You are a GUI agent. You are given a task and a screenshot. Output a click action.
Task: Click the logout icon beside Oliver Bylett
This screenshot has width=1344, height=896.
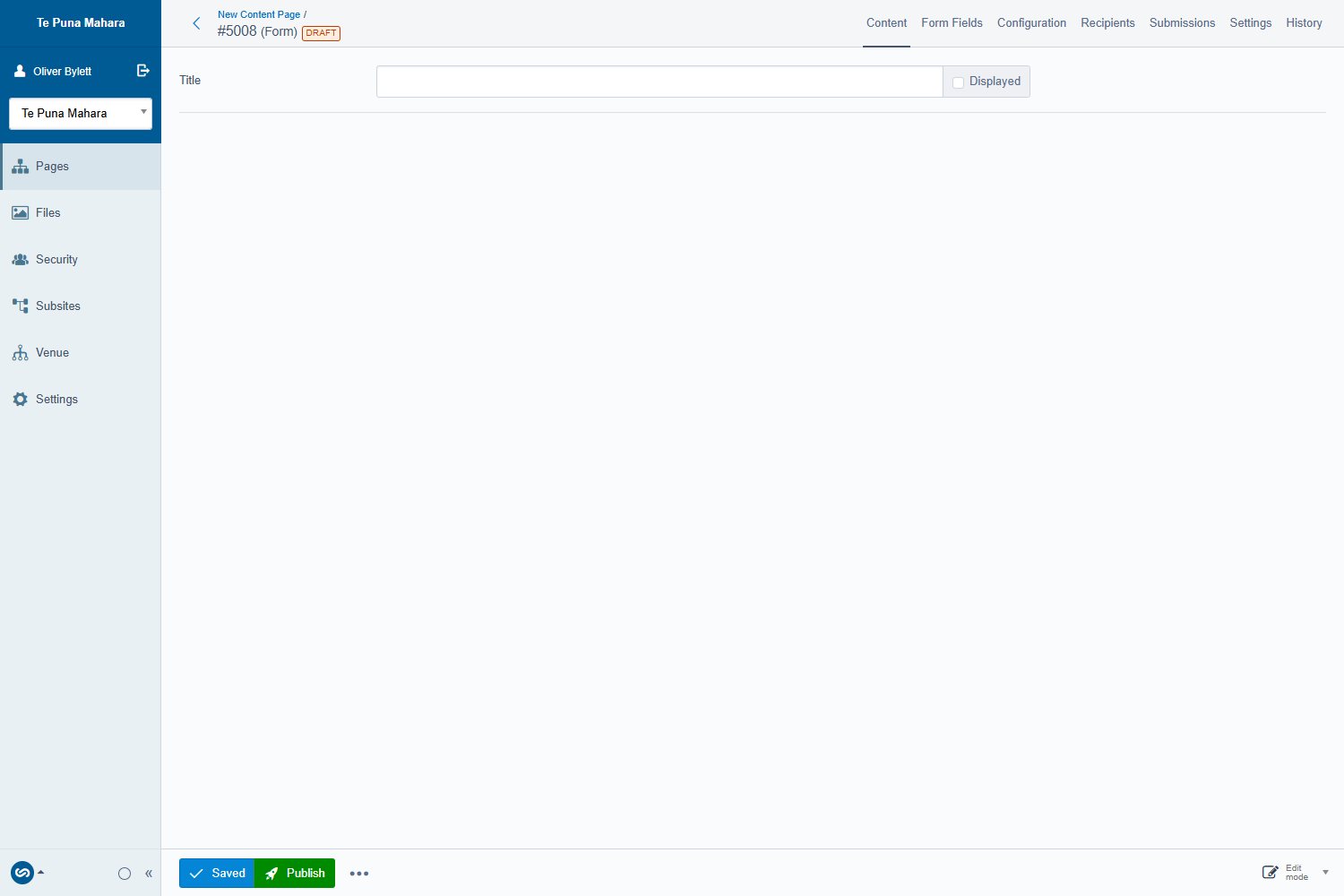(142, 70)
